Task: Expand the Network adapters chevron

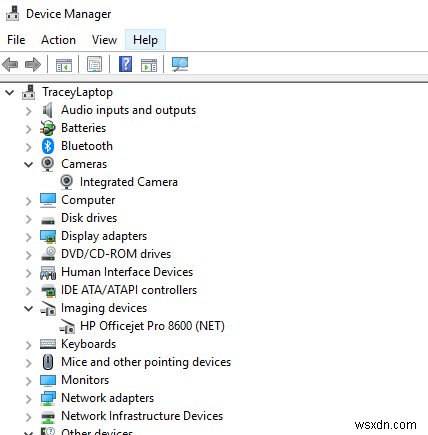Action: tap(29, 399)
